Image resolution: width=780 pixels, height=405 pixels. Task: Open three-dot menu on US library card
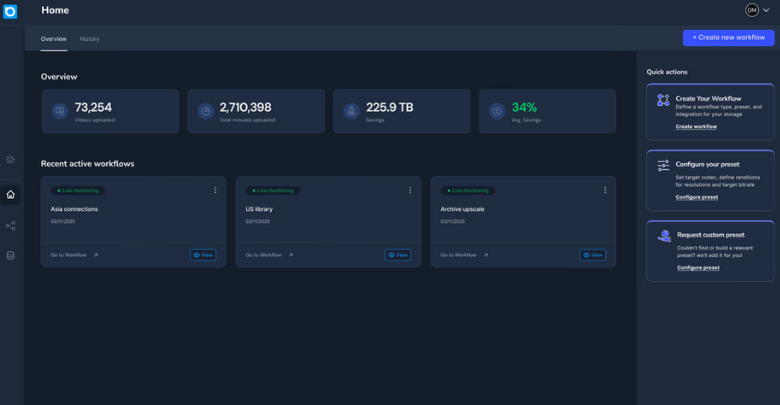[410, 190]
